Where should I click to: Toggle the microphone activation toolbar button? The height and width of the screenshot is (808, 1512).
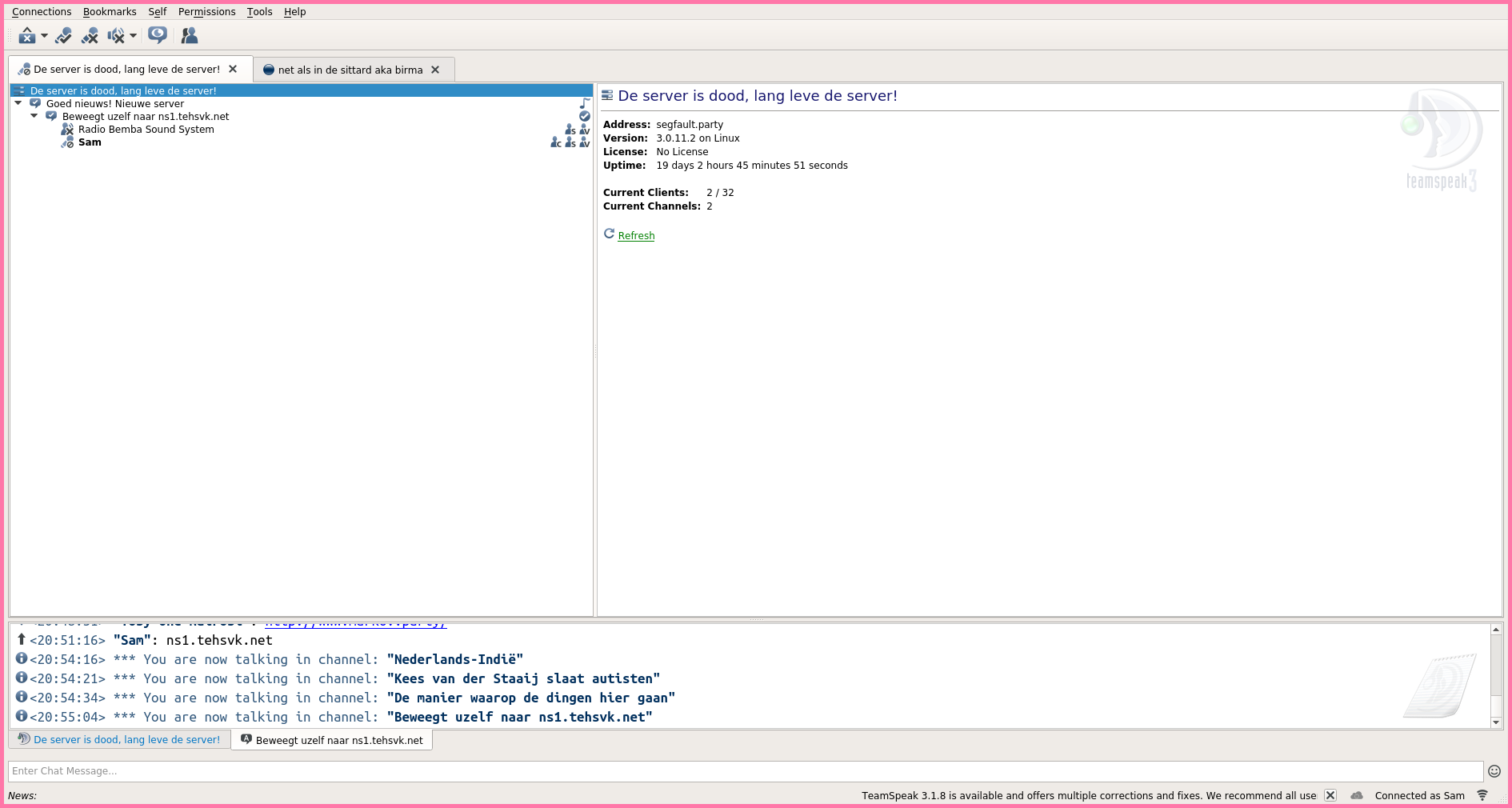pyautogui.click(x=63, y=35)
